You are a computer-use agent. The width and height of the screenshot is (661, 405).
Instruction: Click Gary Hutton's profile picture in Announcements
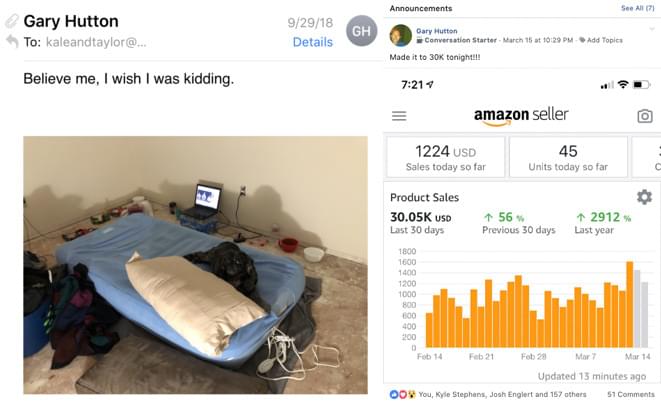pos(400,35)
